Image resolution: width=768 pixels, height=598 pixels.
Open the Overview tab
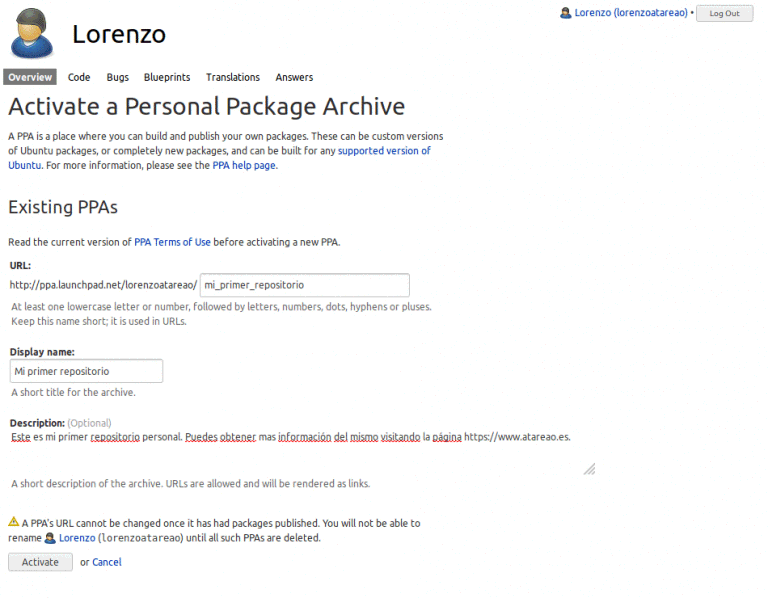pos(30,77)
